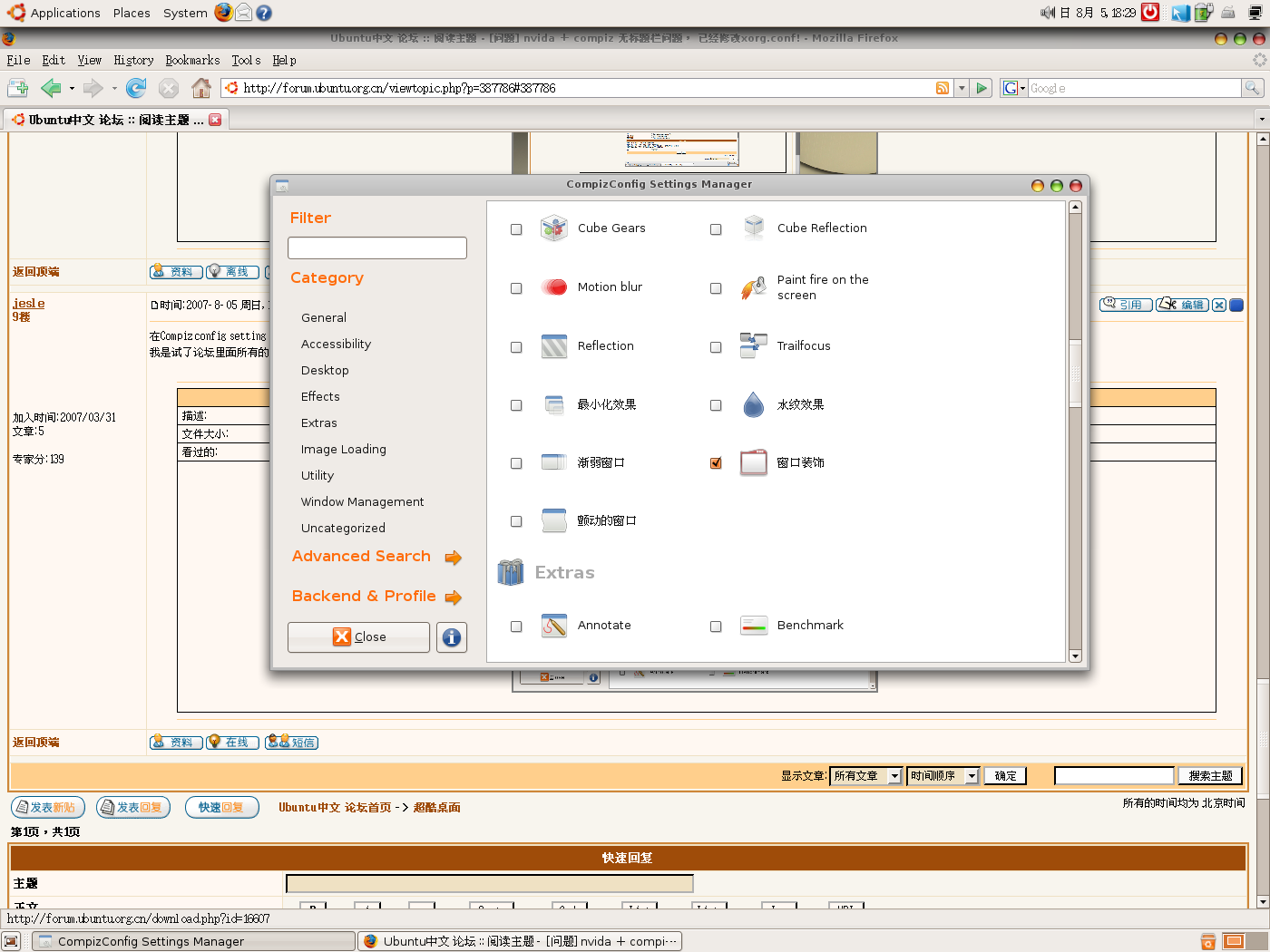Screen dimensions: 1270x952
Task: Click the Annotate plugin icon
Action: (x=553, y=626)
